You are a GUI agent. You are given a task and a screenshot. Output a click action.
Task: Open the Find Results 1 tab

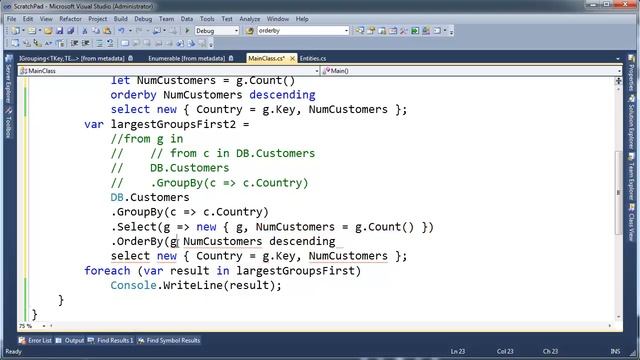111,340
